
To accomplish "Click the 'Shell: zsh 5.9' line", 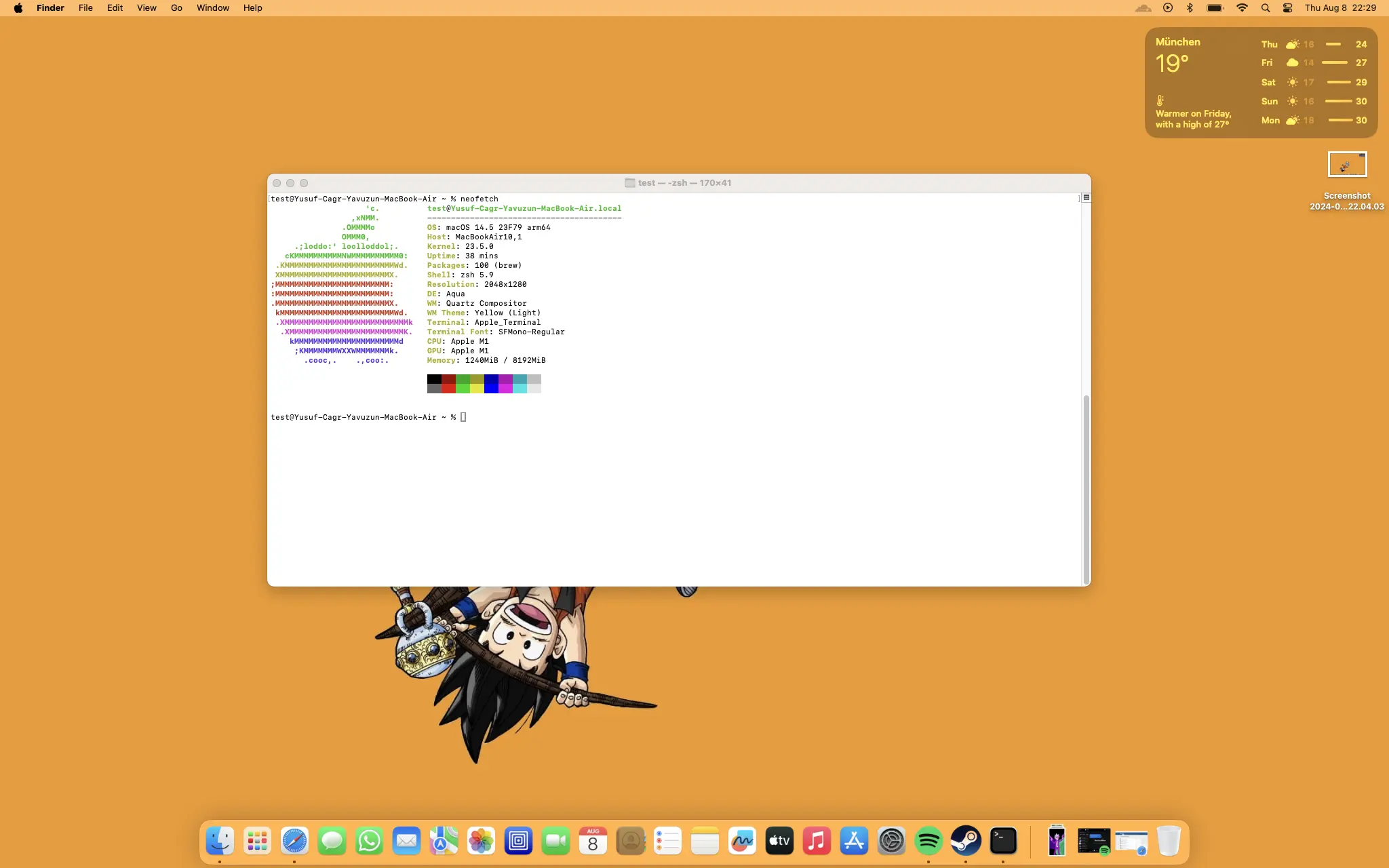I will [x=460, y=275].
